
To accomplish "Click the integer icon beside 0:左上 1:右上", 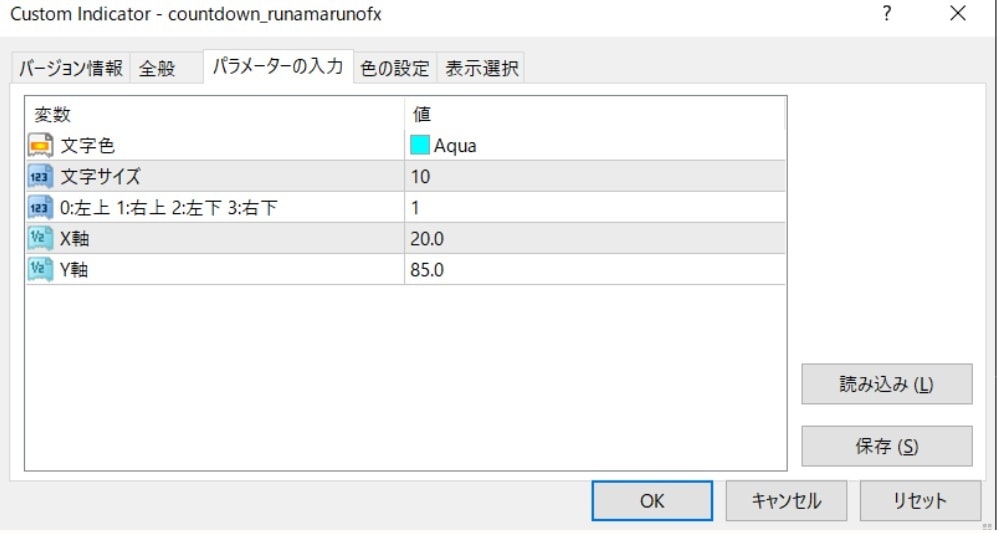I will pos(40,208).
